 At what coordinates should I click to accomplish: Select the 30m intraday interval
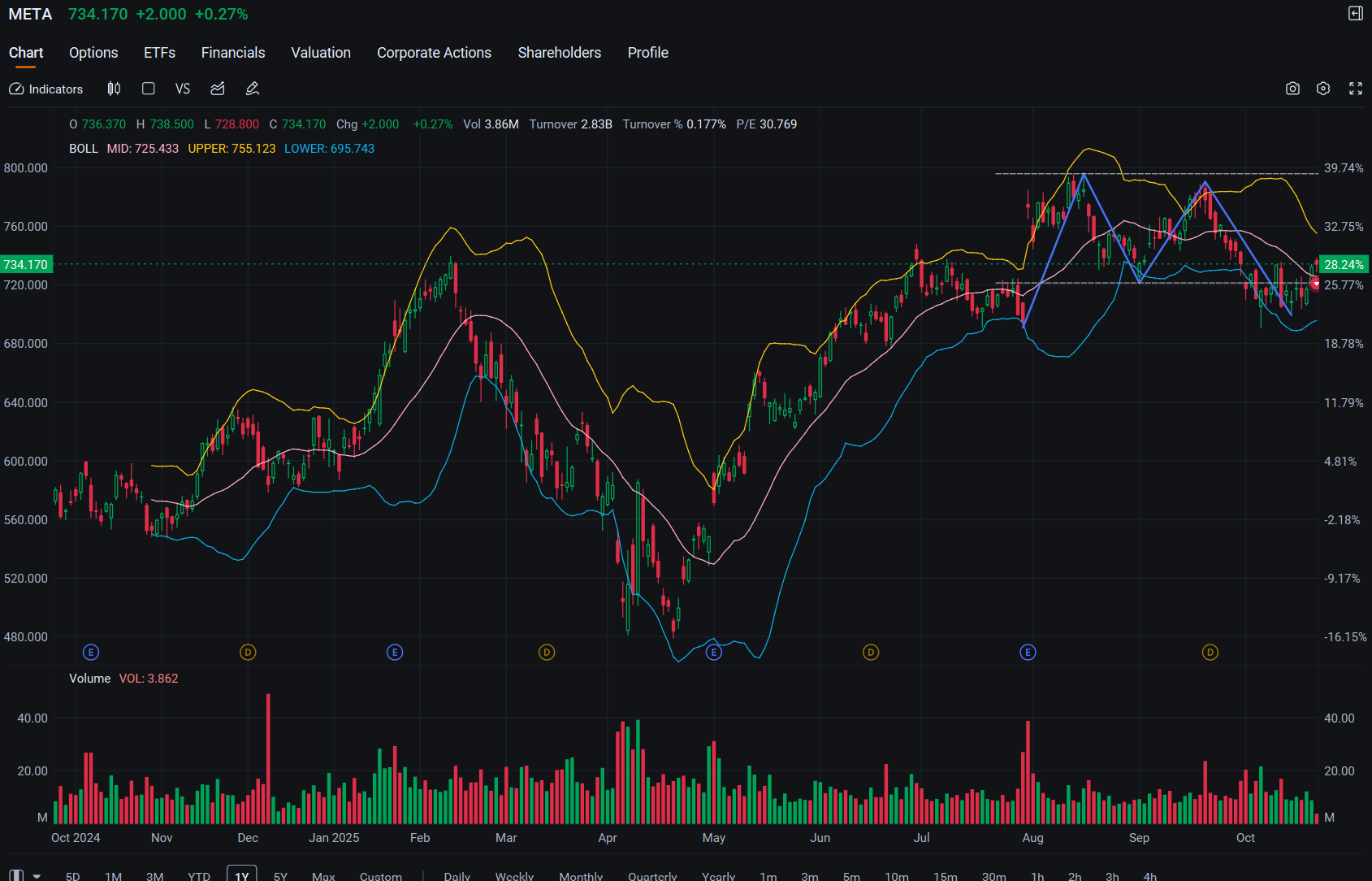(x=994, y=876)
